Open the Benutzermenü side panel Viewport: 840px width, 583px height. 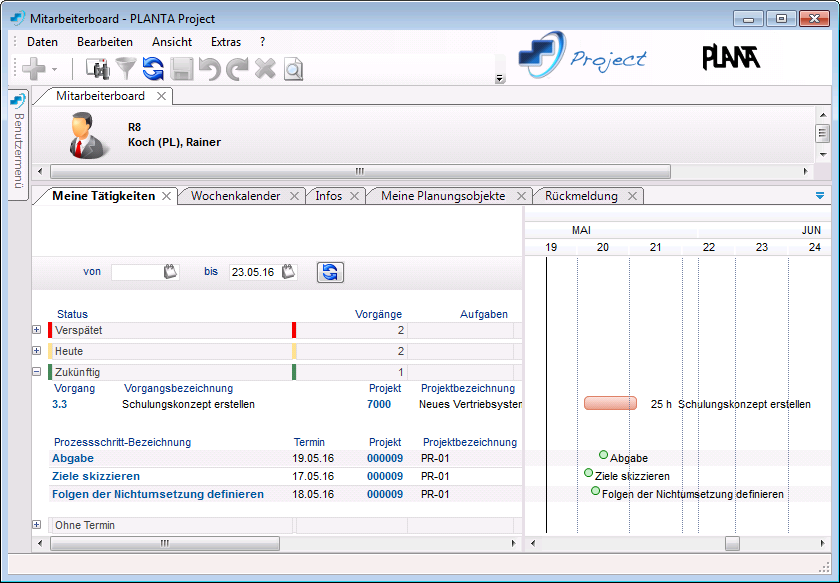point(17,143)
